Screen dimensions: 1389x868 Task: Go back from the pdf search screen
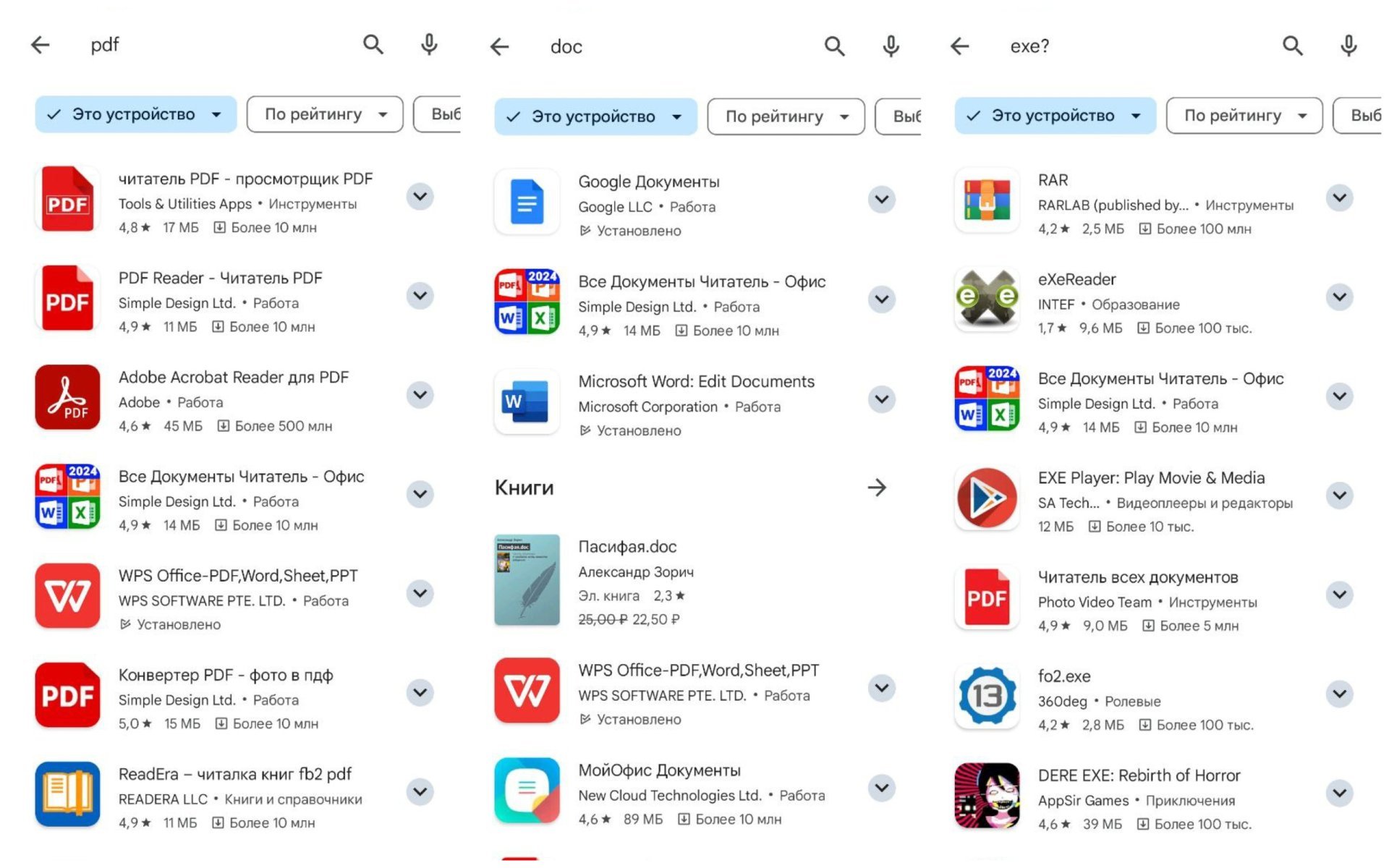[41, 45]
